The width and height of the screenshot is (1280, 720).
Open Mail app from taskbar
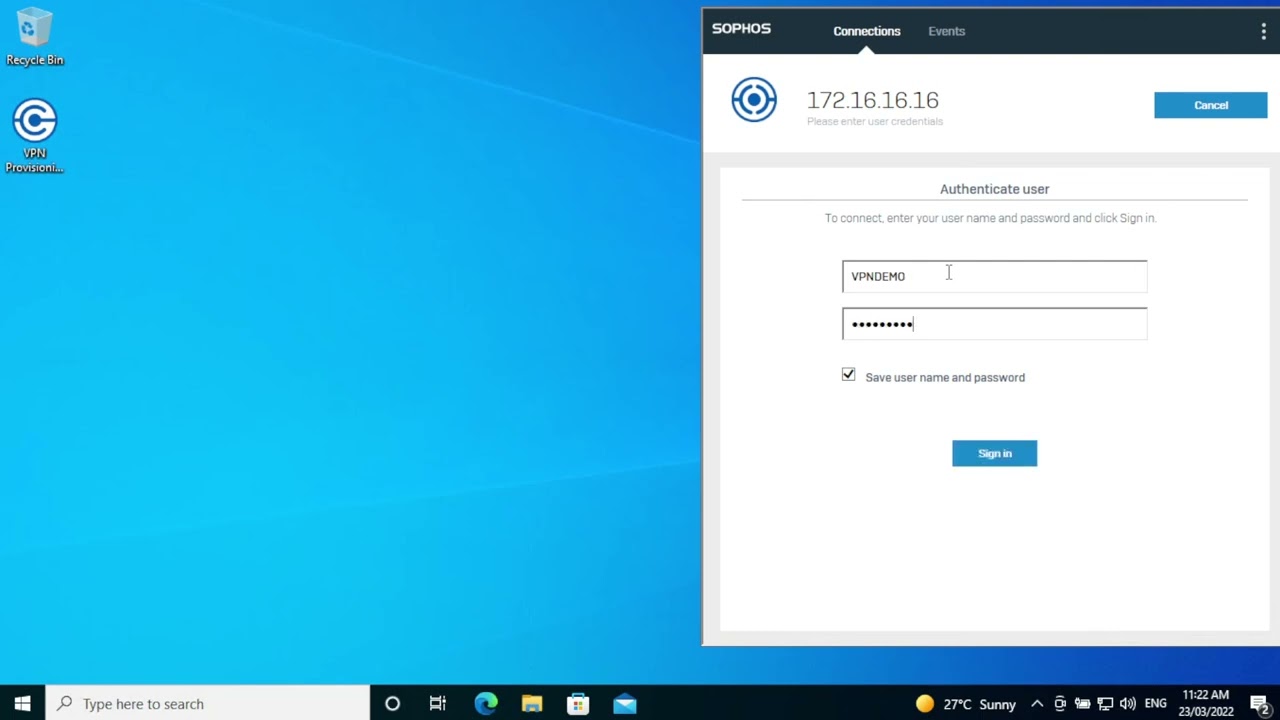click(625, 703)
